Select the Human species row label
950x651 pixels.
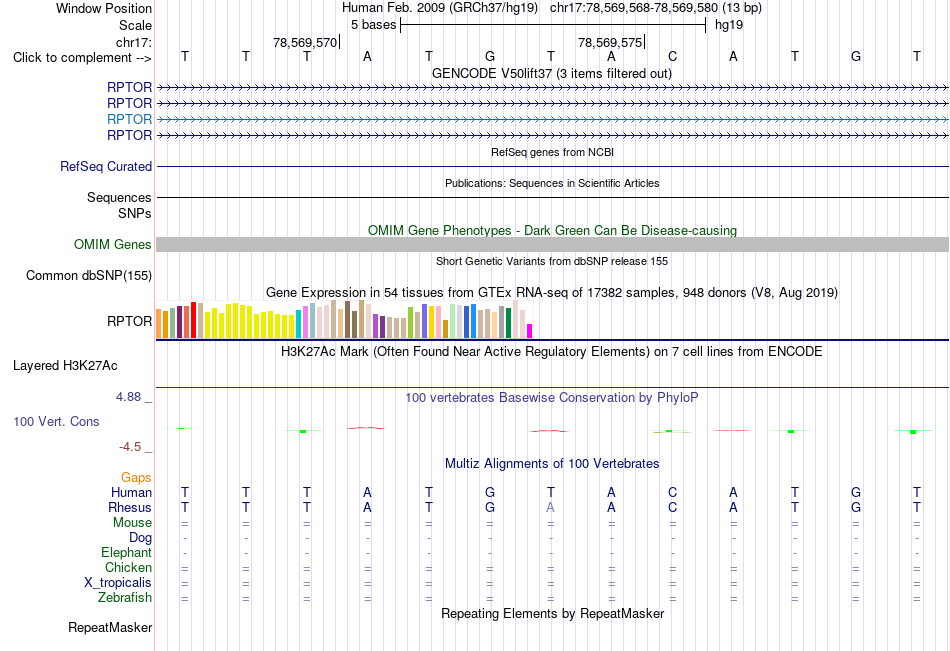click(x=131, y=492)
